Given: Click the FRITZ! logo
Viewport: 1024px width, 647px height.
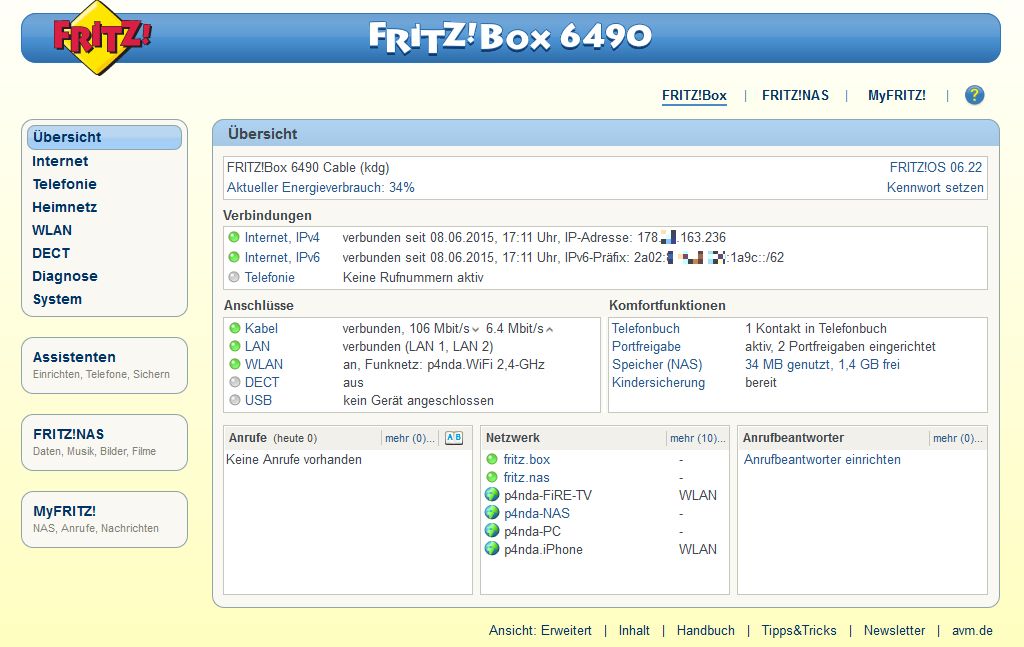Looking at the screenshot, I should [x=101, y=37].
